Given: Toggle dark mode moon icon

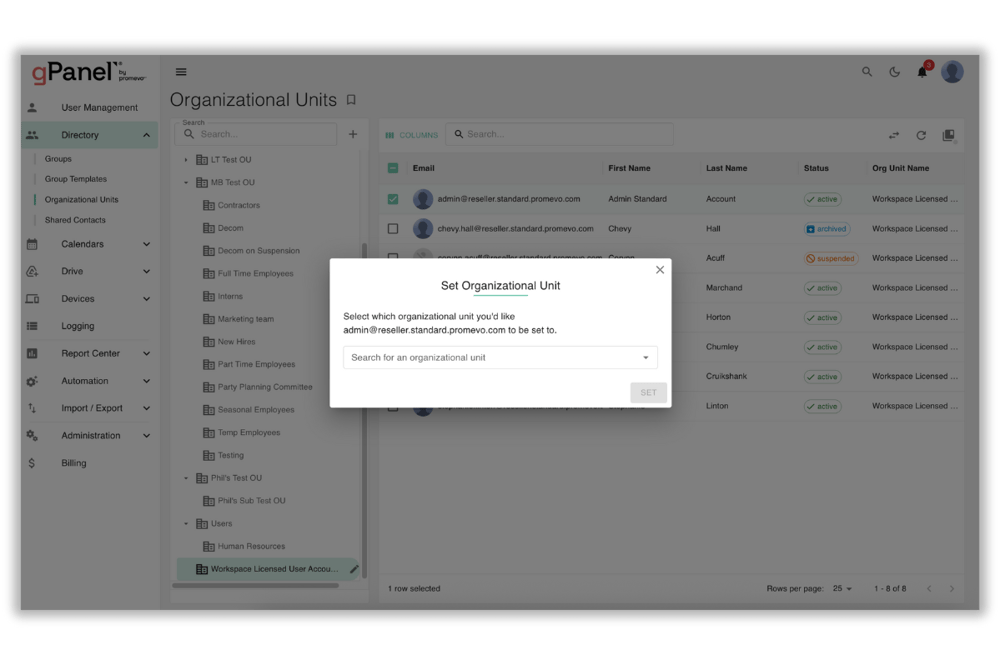Looking at the screenshot, I should tap(895, 72).
